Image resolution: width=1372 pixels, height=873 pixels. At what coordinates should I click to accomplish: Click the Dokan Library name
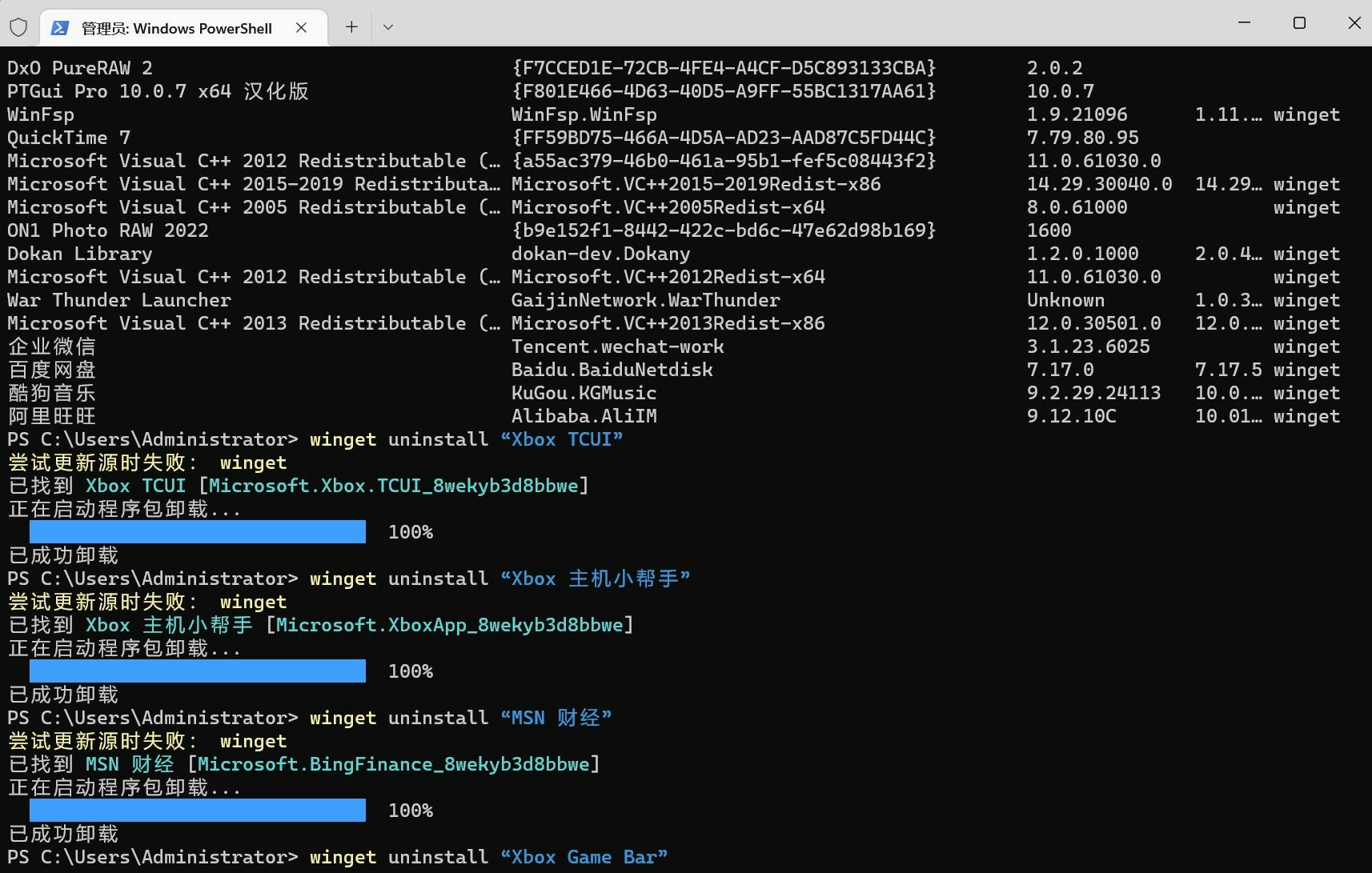pyautogui.click(x=80, y=254)
